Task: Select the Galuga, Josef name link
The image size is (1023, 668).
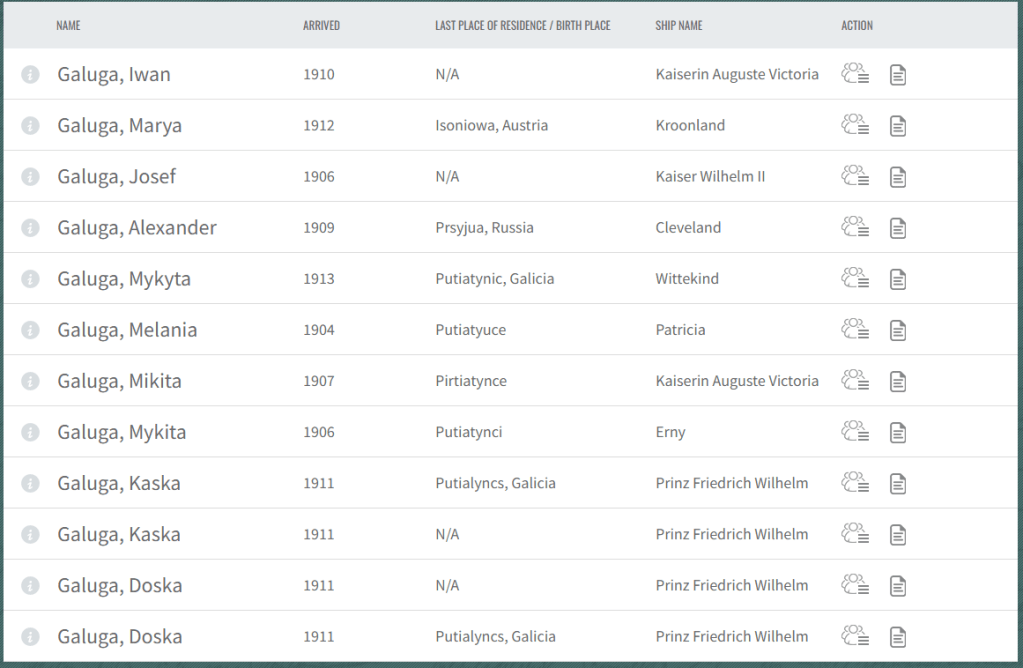Action: click(116, 177)
